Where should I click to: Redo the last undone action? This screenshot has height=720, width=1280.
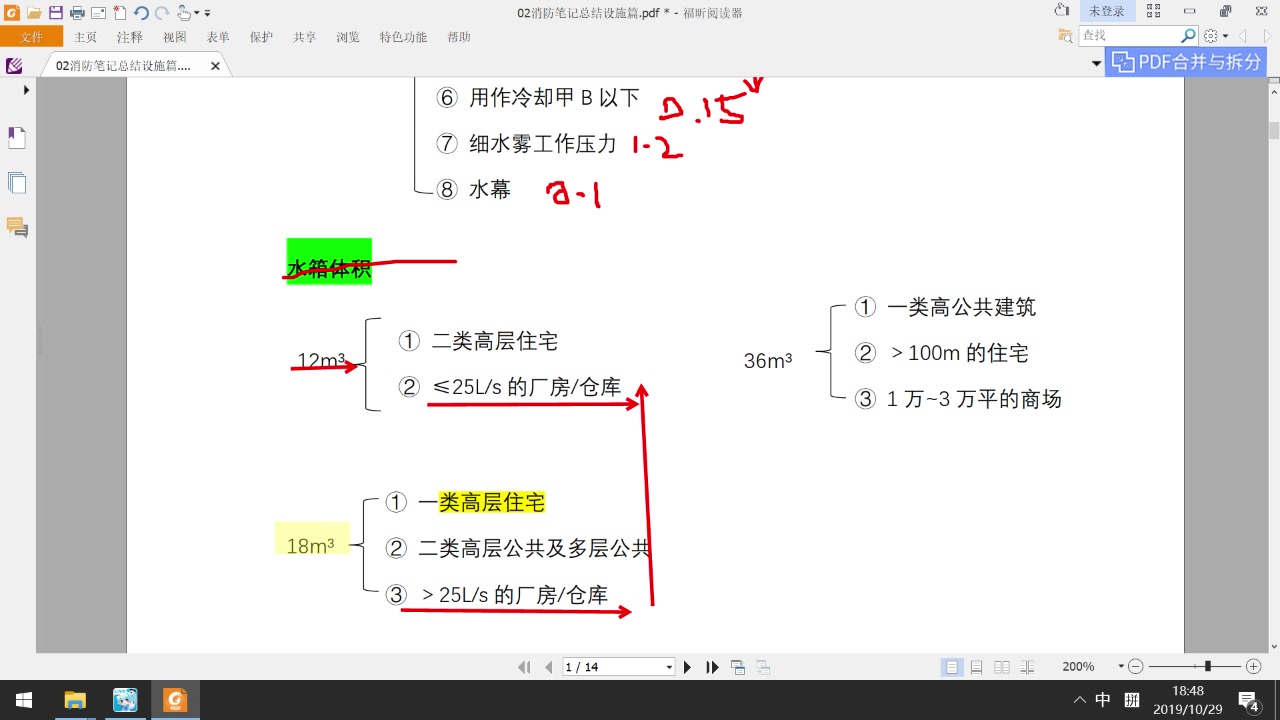coord(162,13)
